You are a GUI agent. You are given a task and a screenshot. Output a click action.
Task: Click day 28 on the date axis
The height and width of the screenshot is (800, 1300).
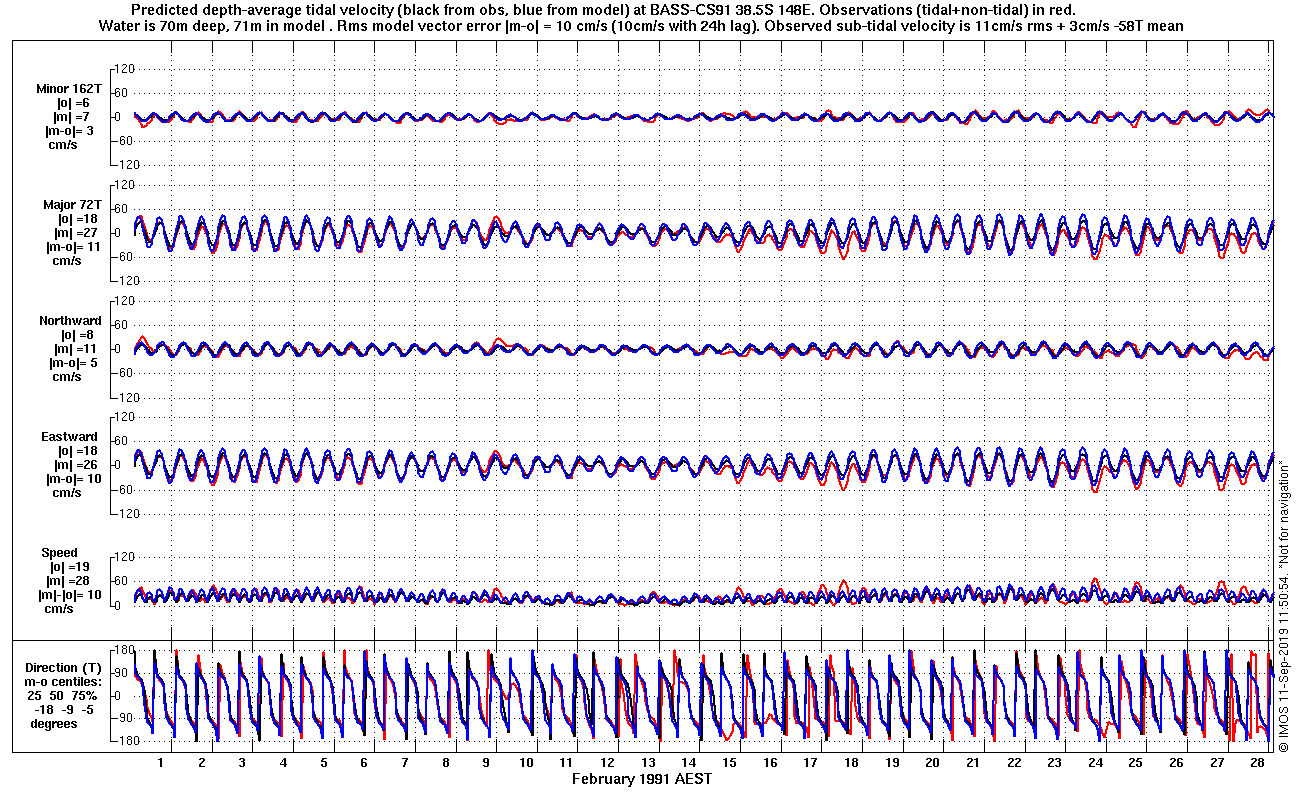[1257, 762]
